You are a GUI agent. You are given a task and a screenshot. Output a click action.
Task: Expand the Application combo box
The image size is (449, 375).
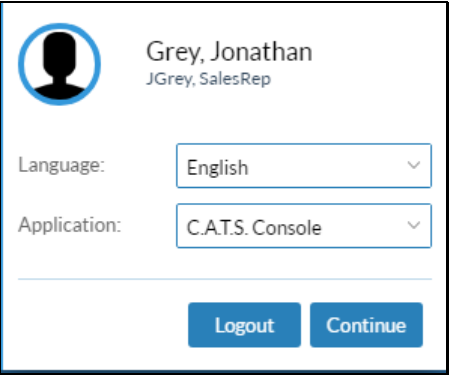304,226
